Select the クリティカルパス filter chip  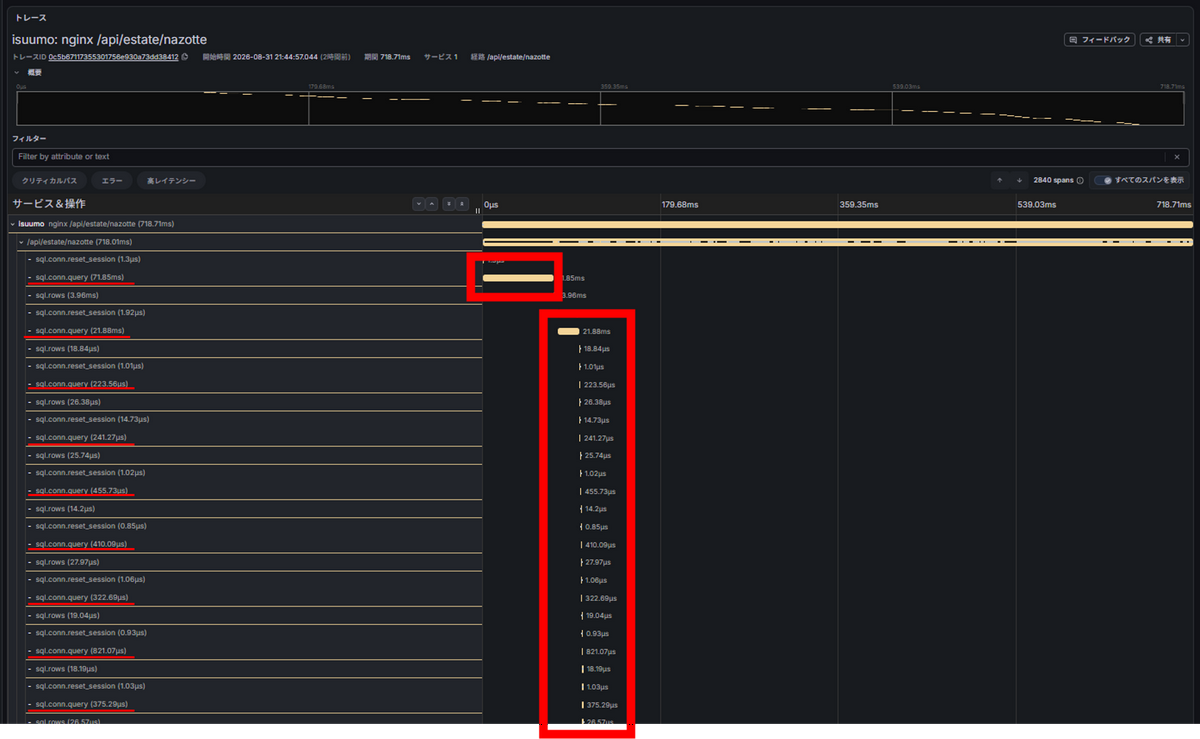point(50,181)
